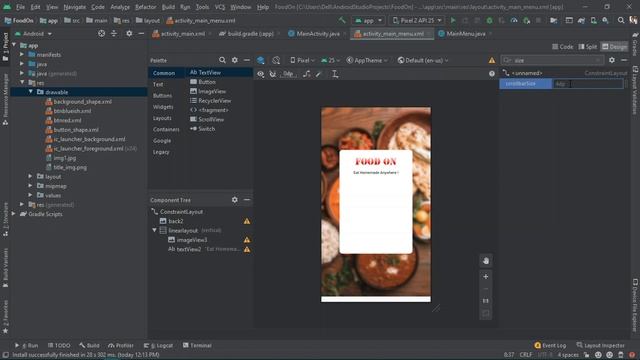The image size is (640, 360).
Task: Switch editor to Code view
Action: [562, 47]
